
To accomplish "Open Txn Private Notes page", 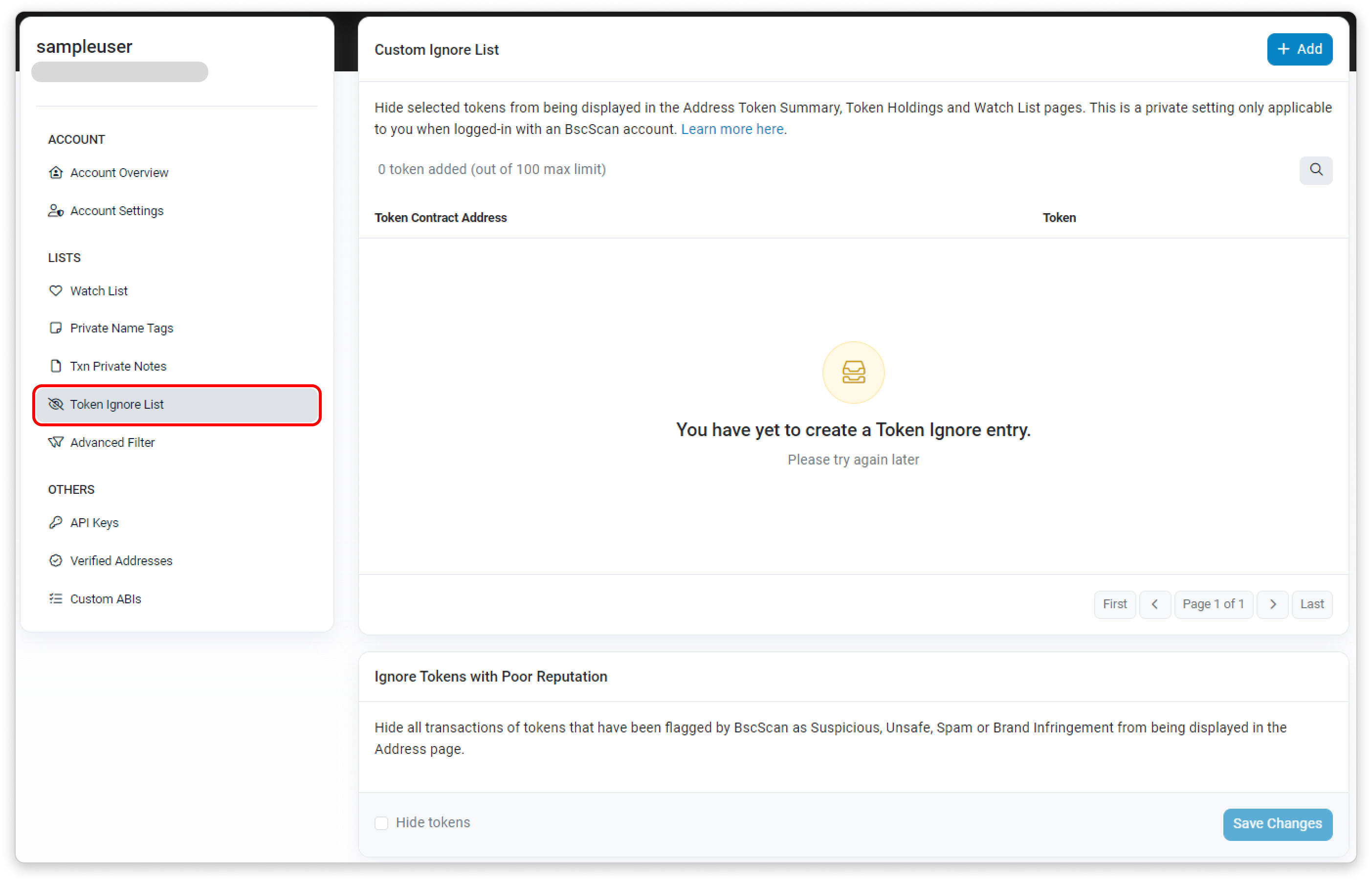I will (118, 366).
